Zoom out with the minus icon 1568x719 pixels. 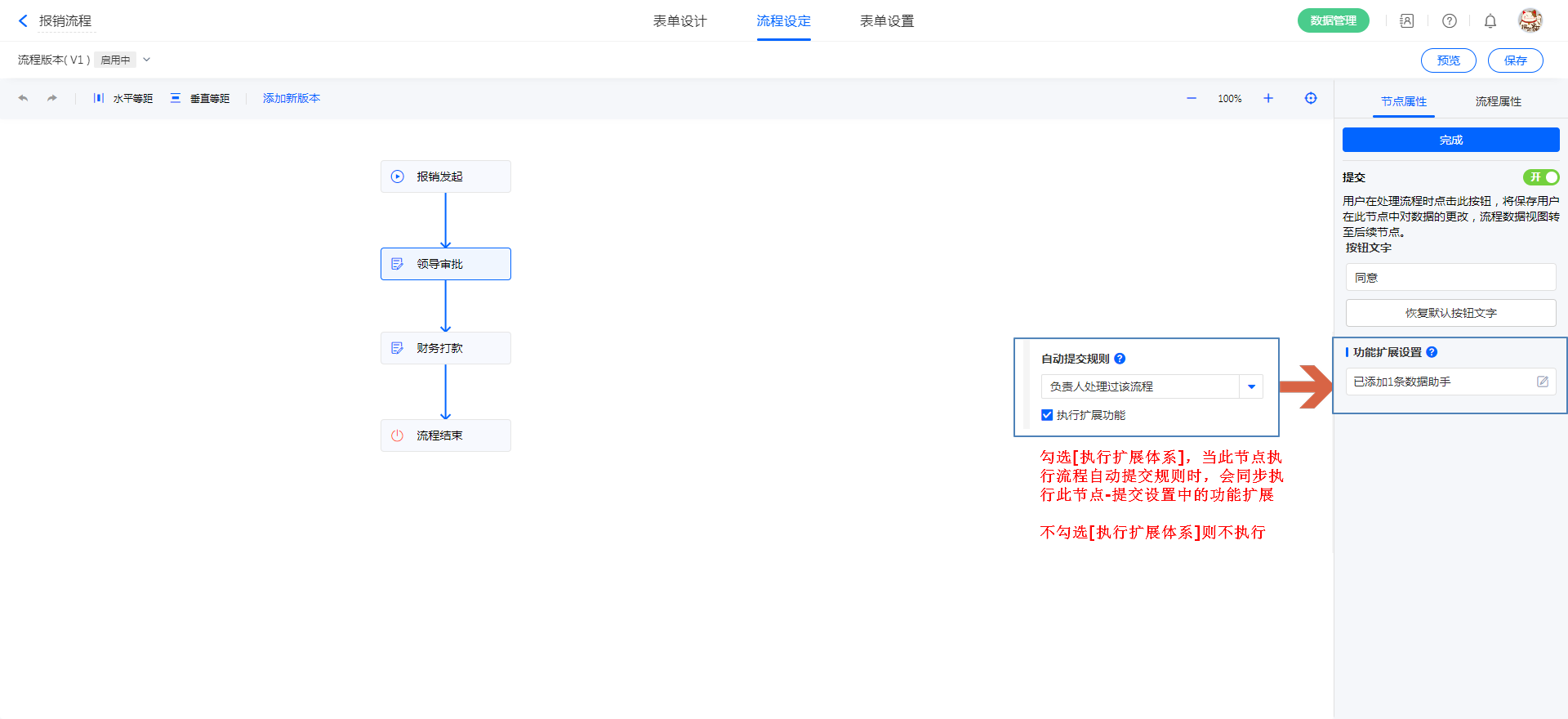tap(1192, 98)
